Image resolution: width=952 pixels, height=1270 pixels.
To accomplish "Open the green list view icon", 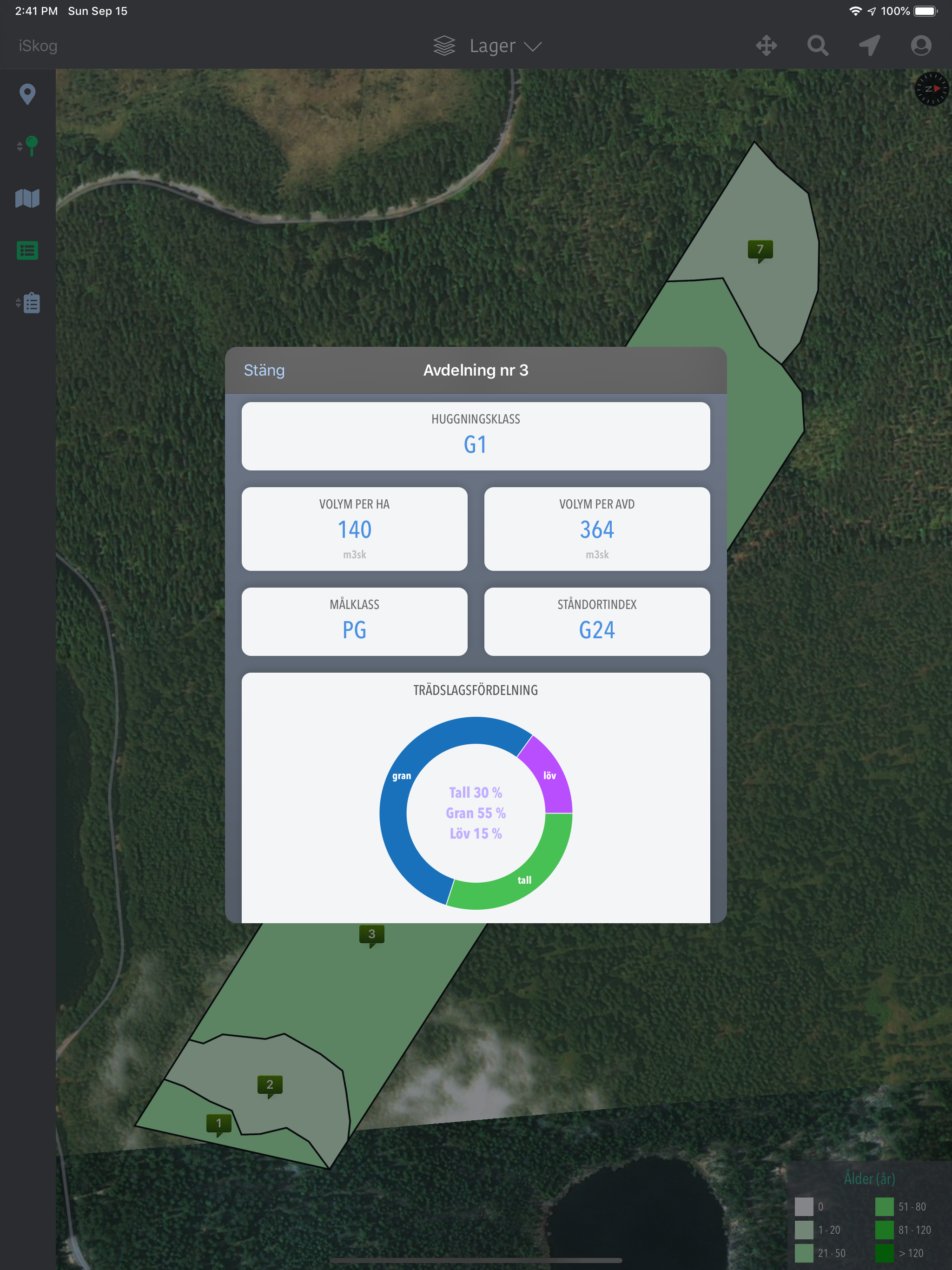I will (27, 250).
